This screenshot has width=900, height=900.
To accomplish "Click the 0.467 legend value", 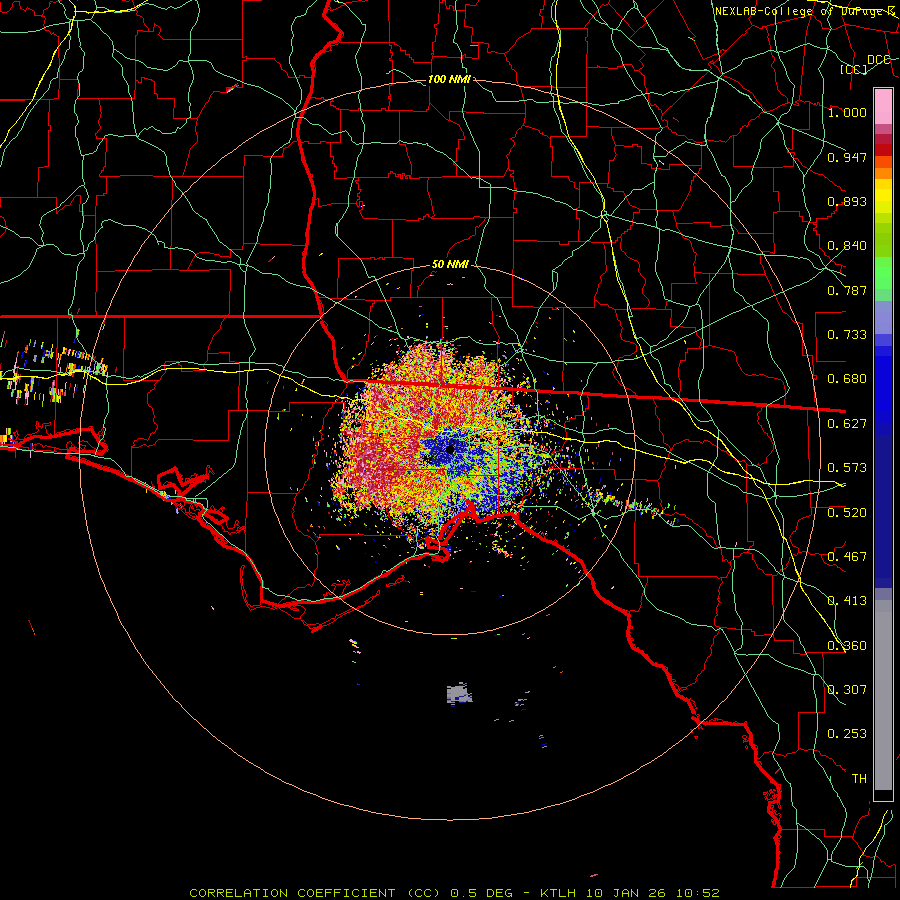I will click(847, 557).
